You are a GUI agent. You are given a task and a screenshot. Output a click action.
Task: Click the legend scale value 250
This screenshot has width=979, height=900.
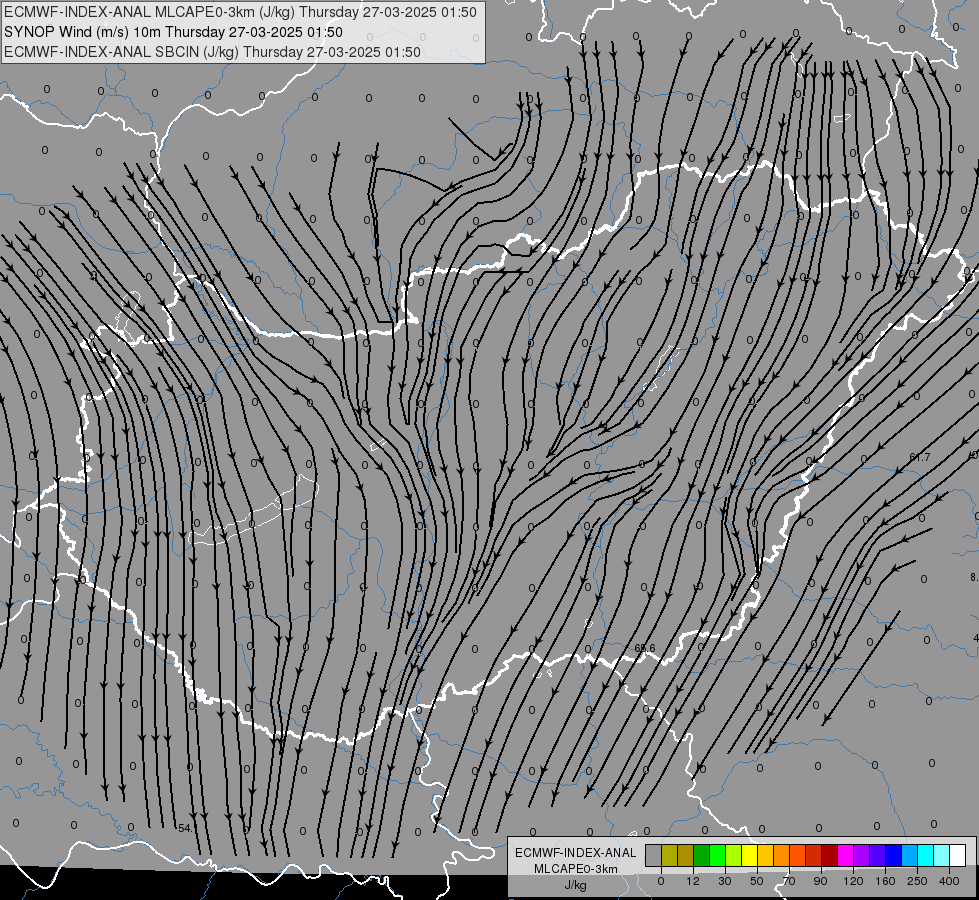tap(917, 881)
